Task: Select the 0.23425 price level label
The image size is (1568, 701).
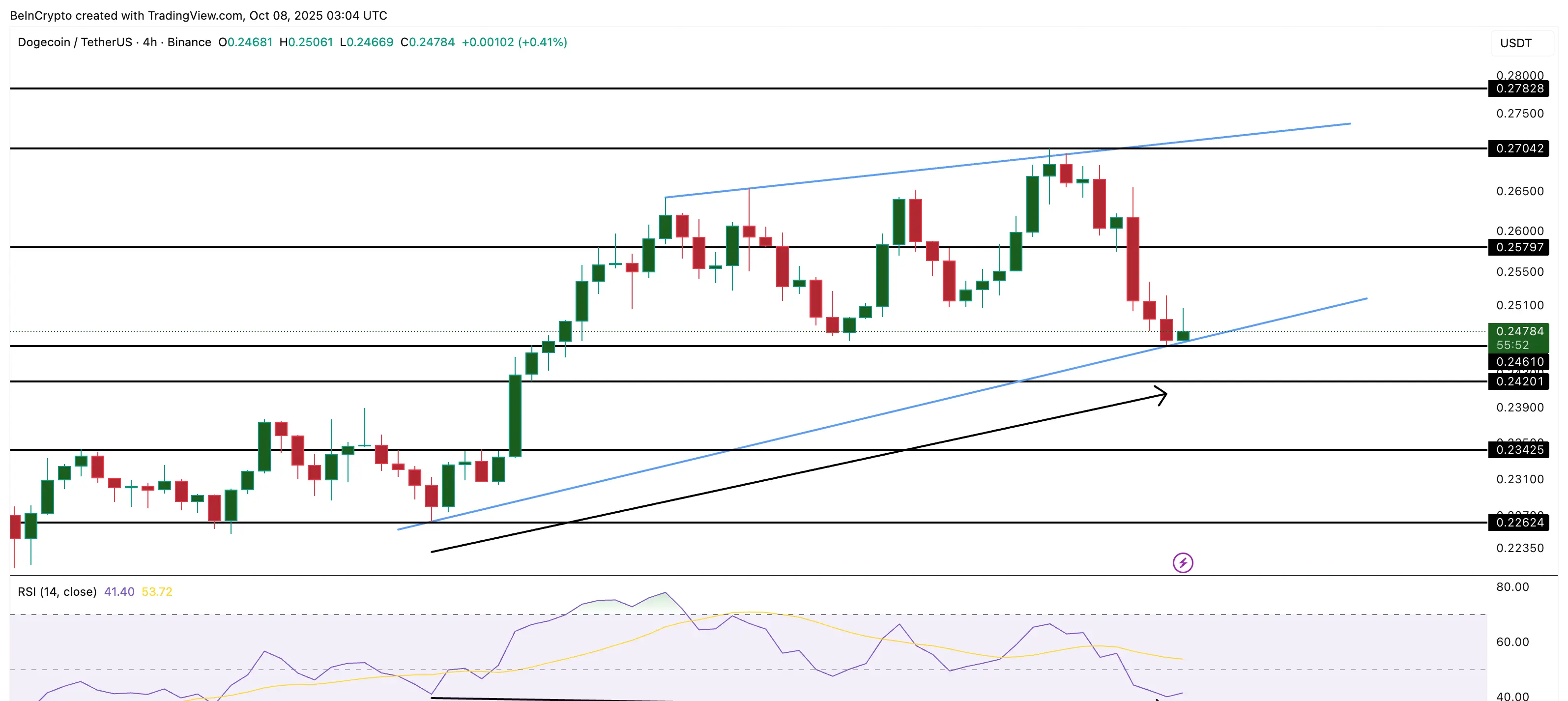Action: (x=1519, y=450)
